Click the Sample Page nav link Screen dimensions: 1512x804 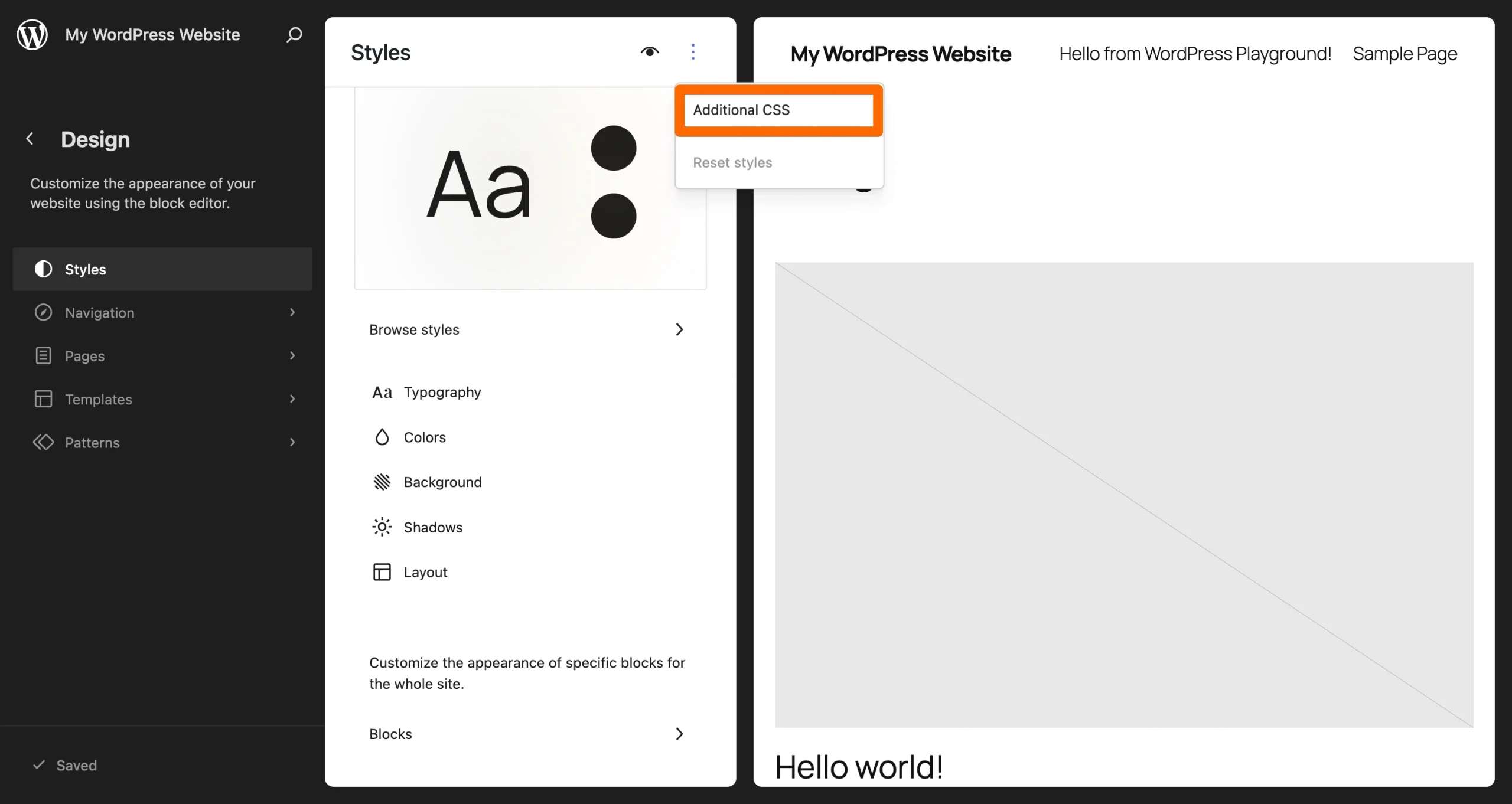1405,54
